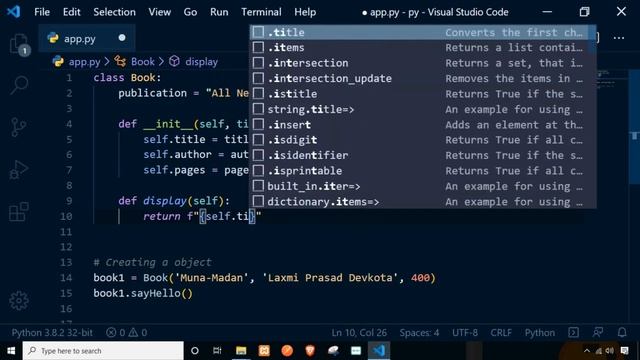Open Source Control view
Image resolution: width=640 pixels, height=360 pixels.
[18, 127]
